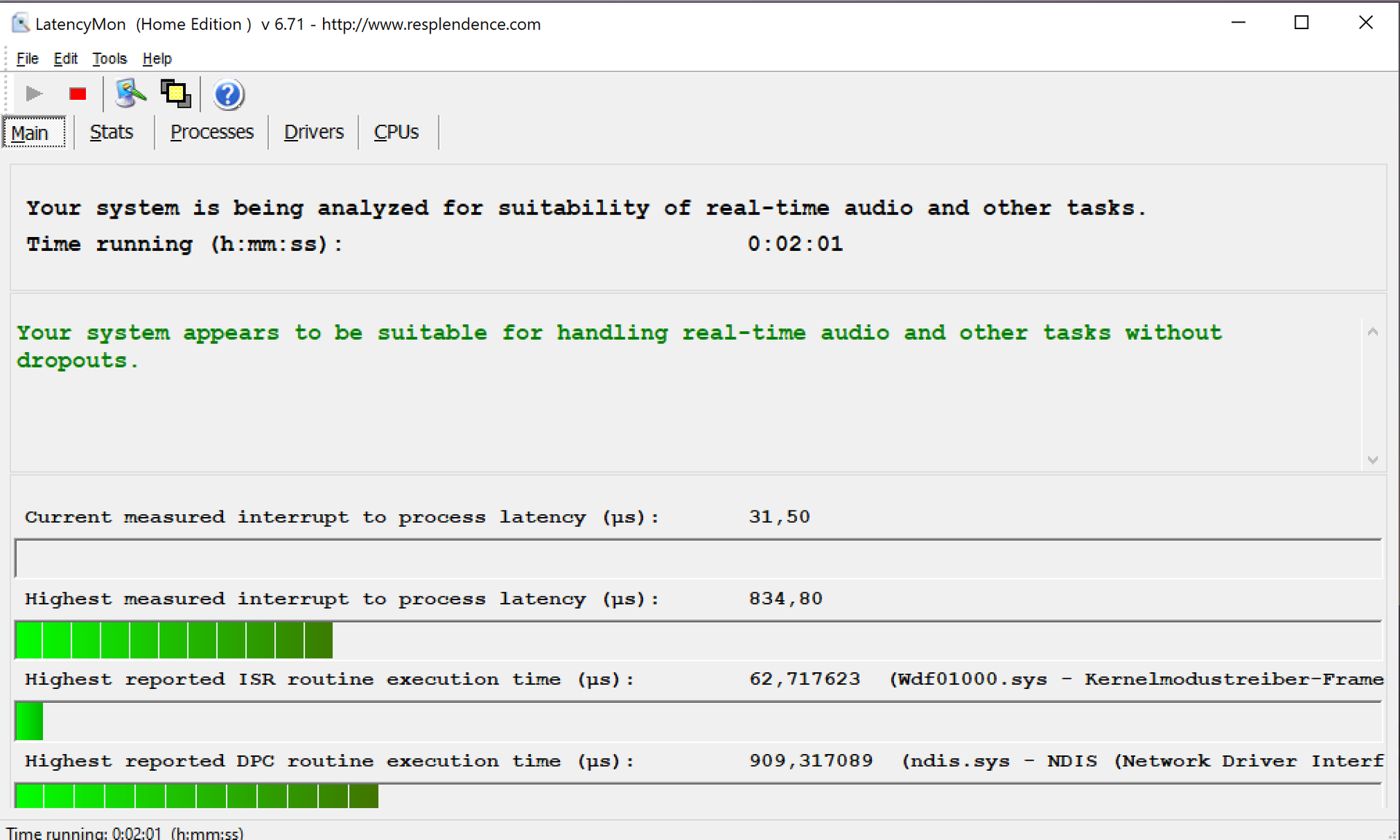Open options via computer-with-pen toolbar icon
The height and width of the screenshot is (840, 1400).
tap(130, 94)
